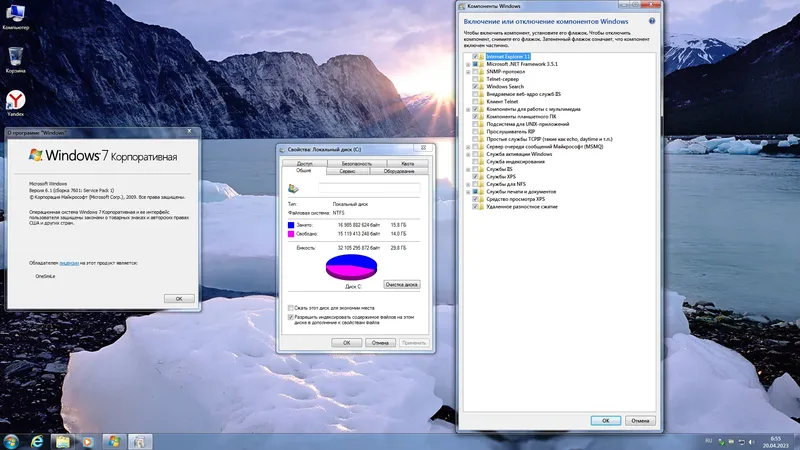
Task: Select the Общие tab
Action: point(304,171)
